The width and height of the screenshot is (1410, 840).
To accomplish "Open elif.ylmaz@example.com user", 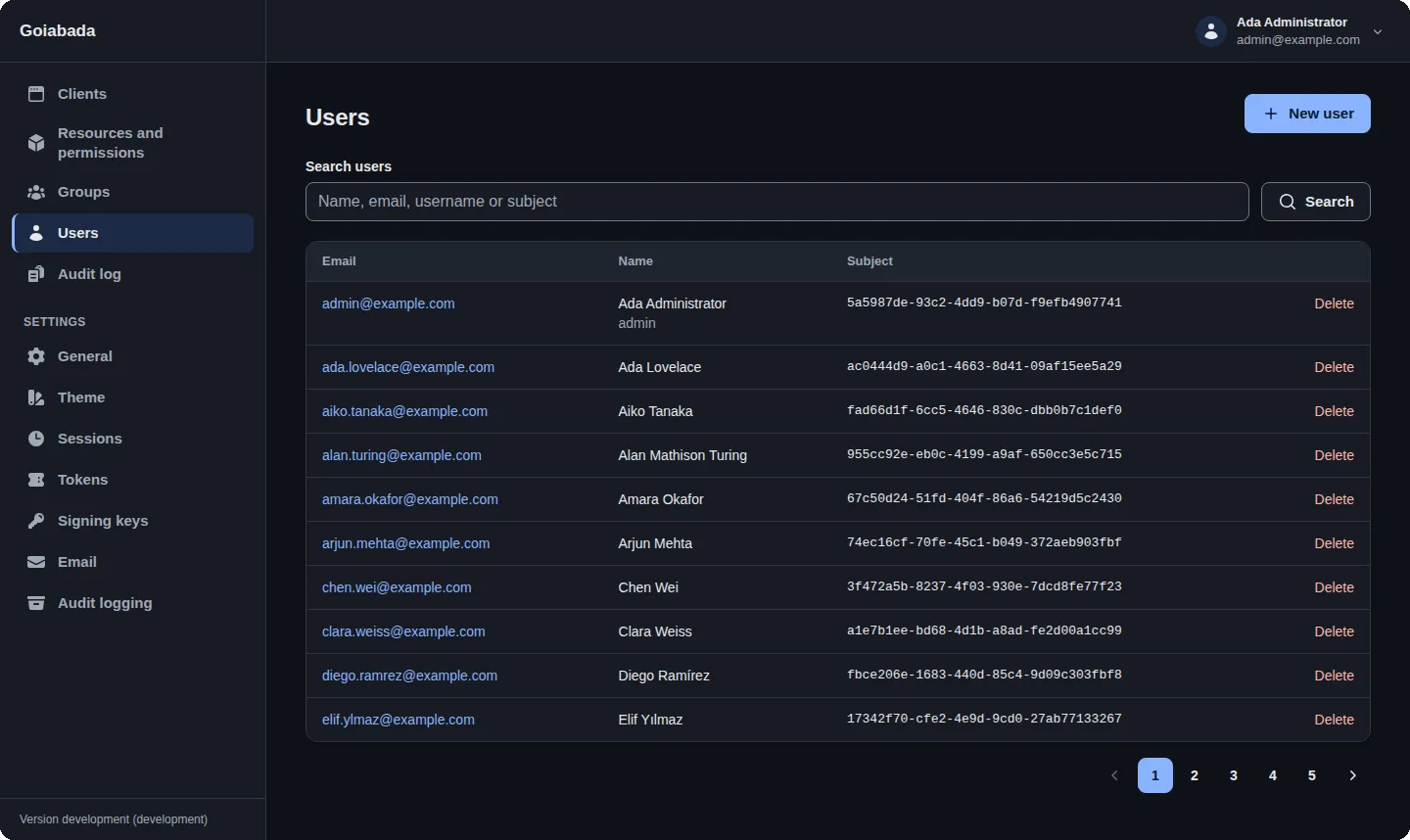I will coord(399,720).
